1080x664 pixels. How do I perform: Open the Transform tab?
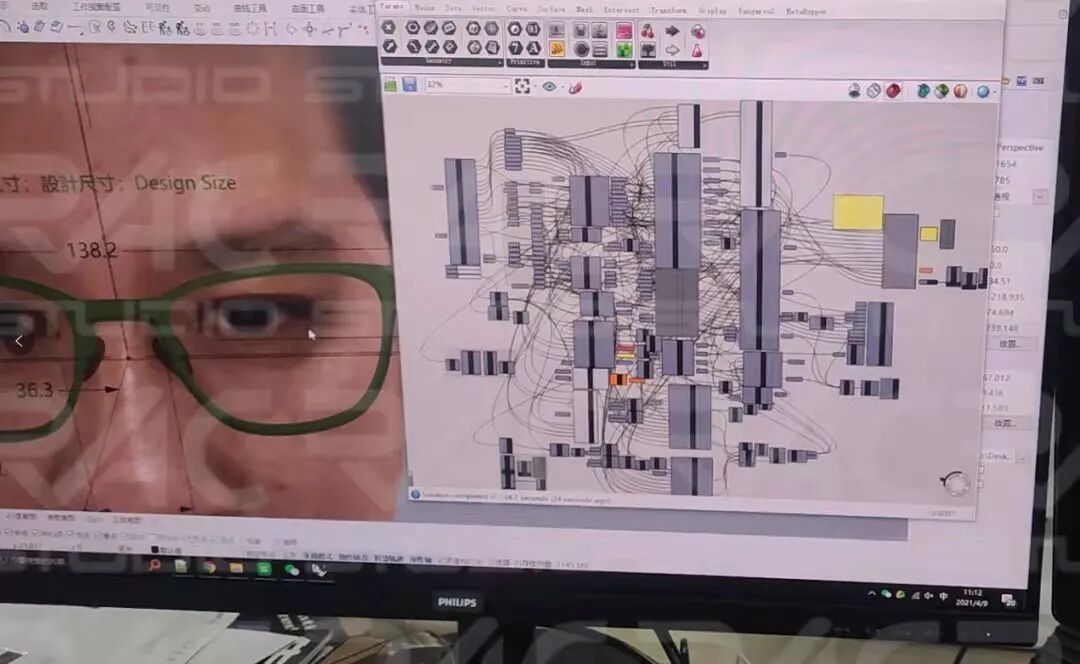[x=668, y=10]
